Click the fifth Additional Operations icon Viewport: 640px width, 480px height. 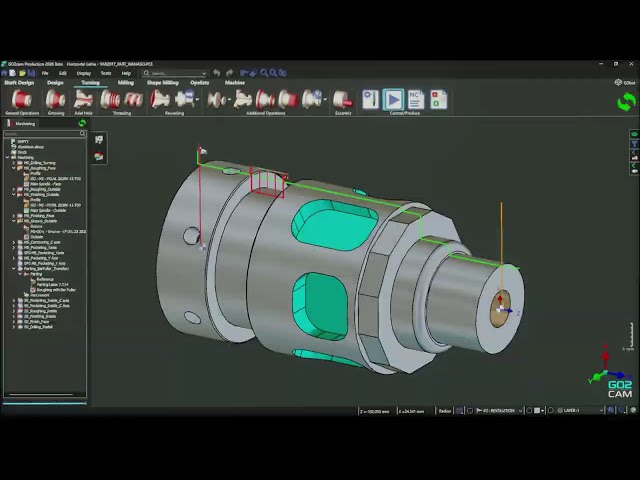click(x=312, y=99)
